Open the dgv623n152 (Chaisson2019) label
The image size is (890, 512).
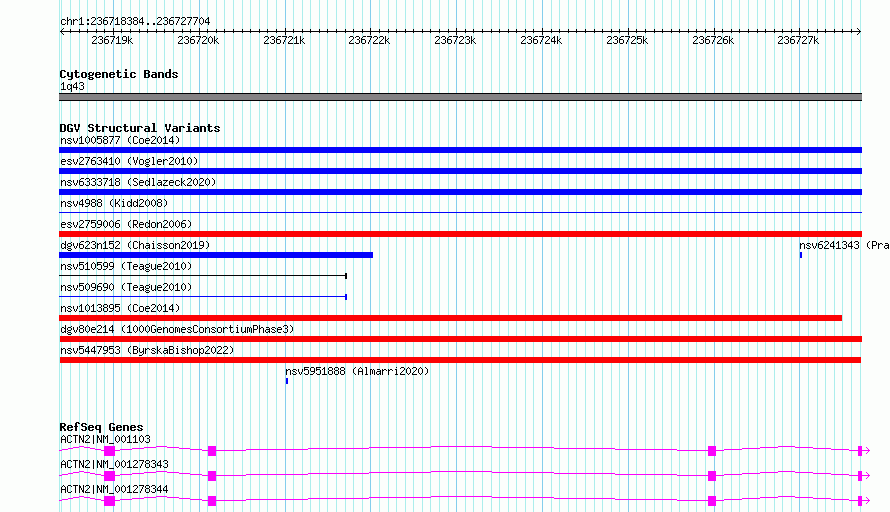(x=135, y=245)
